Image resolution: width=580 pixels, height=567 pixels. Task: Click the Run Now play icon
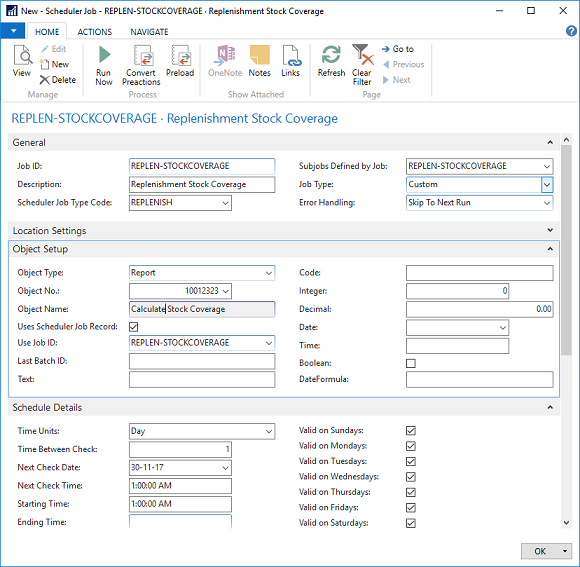pos(104,55)
